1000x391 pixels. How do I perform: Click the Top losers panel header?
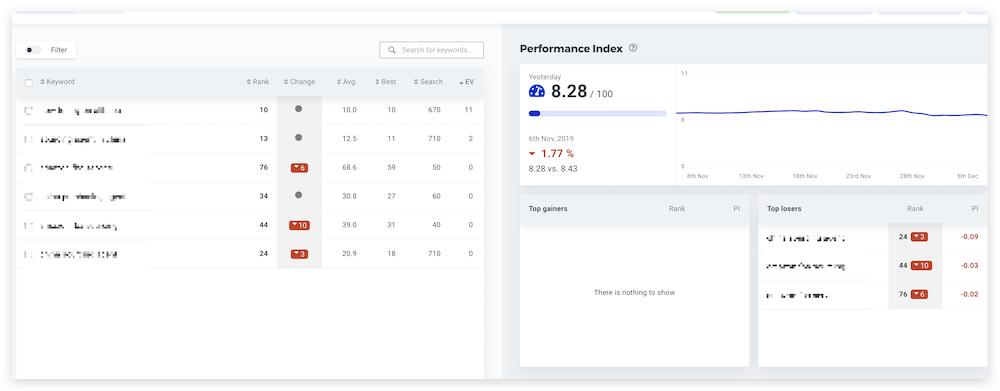click(873, 209)
